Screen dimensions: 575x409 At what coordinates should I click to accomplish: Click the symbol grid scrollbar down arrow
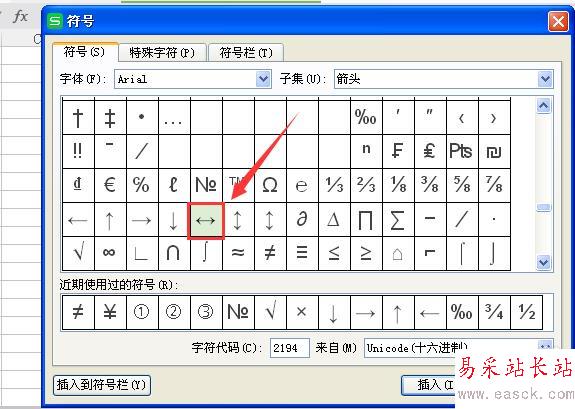click(543, 262)
